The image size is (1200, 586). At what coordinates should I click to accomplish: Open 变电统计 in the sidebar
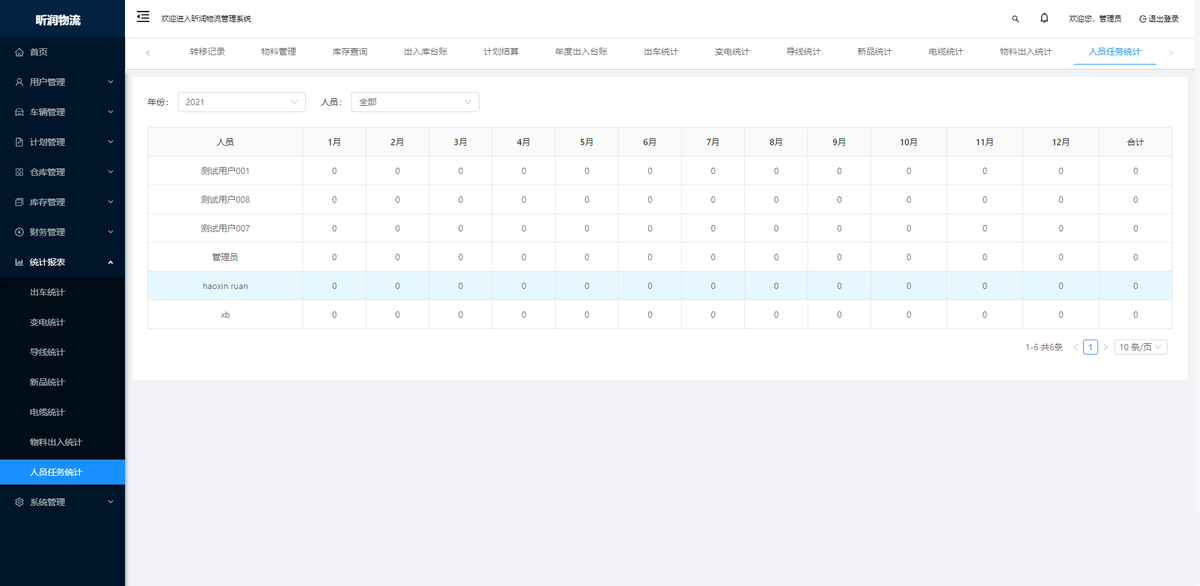pos(62,322)
